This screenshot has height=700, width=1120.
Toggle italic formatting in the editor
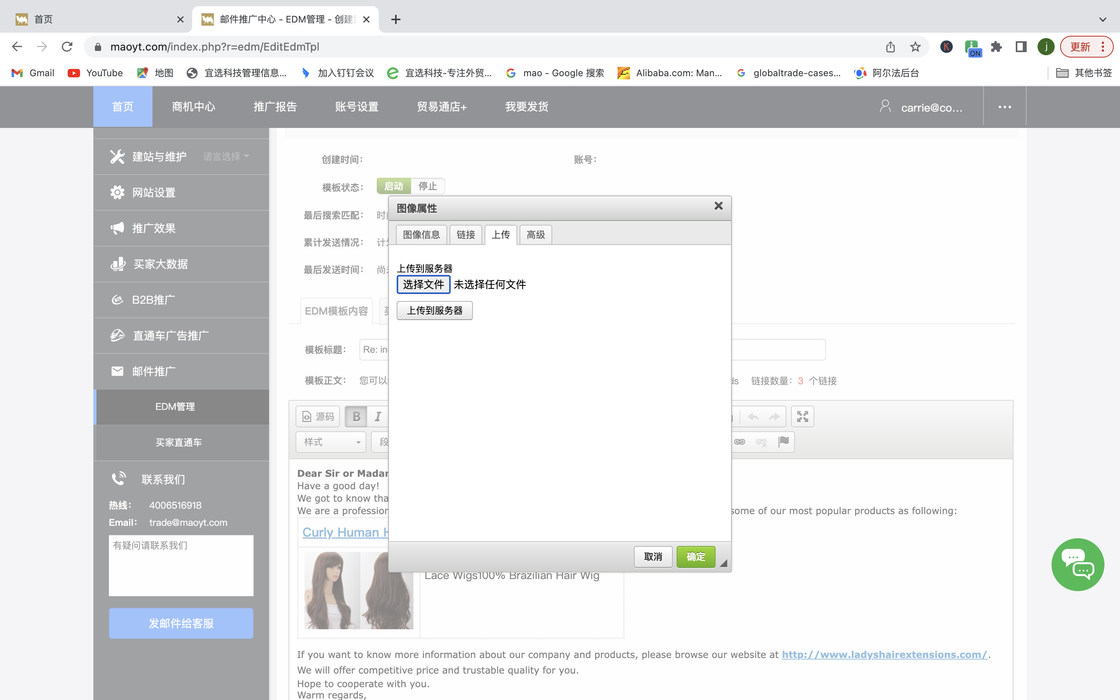coord(378,417)
